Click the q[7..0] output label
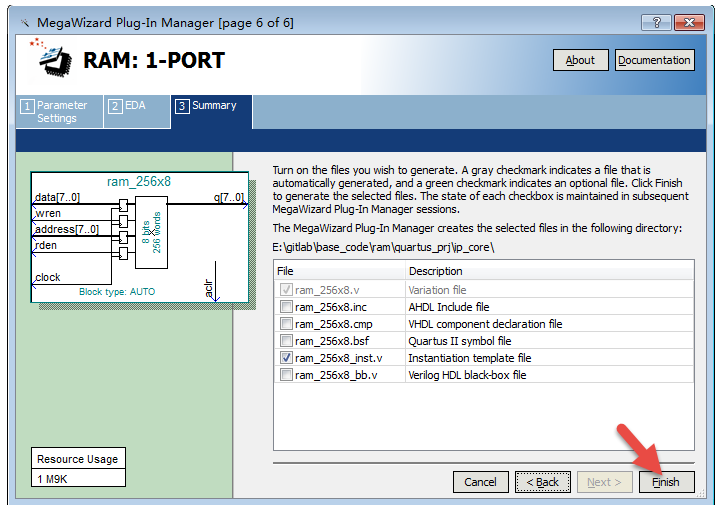 (x=228, y=197)
